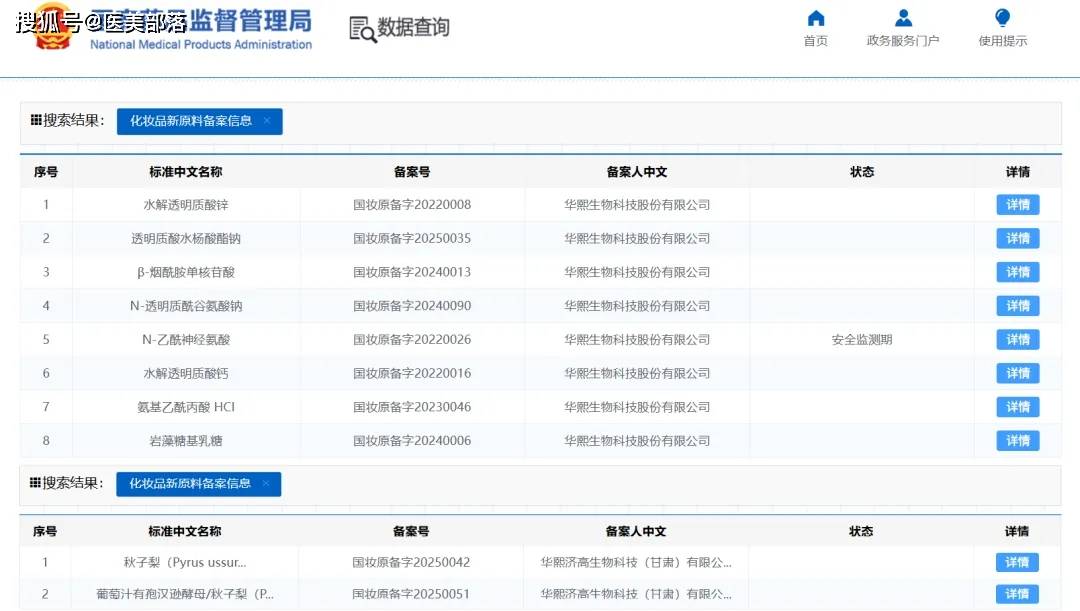Click the 数据查询 search document icon

362,29
